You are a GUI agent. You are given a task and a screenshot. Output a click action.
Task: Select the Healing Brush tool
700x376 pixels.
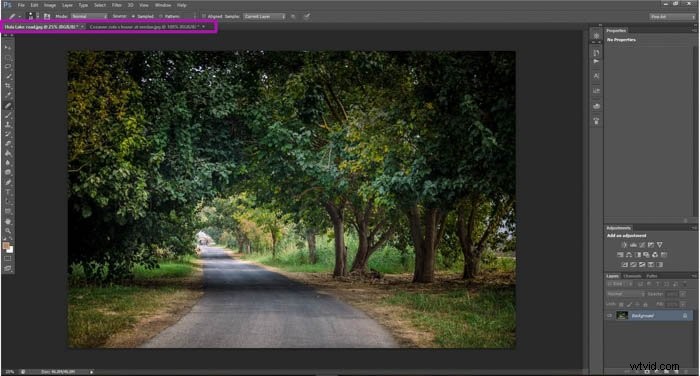(x=8, y=106)
